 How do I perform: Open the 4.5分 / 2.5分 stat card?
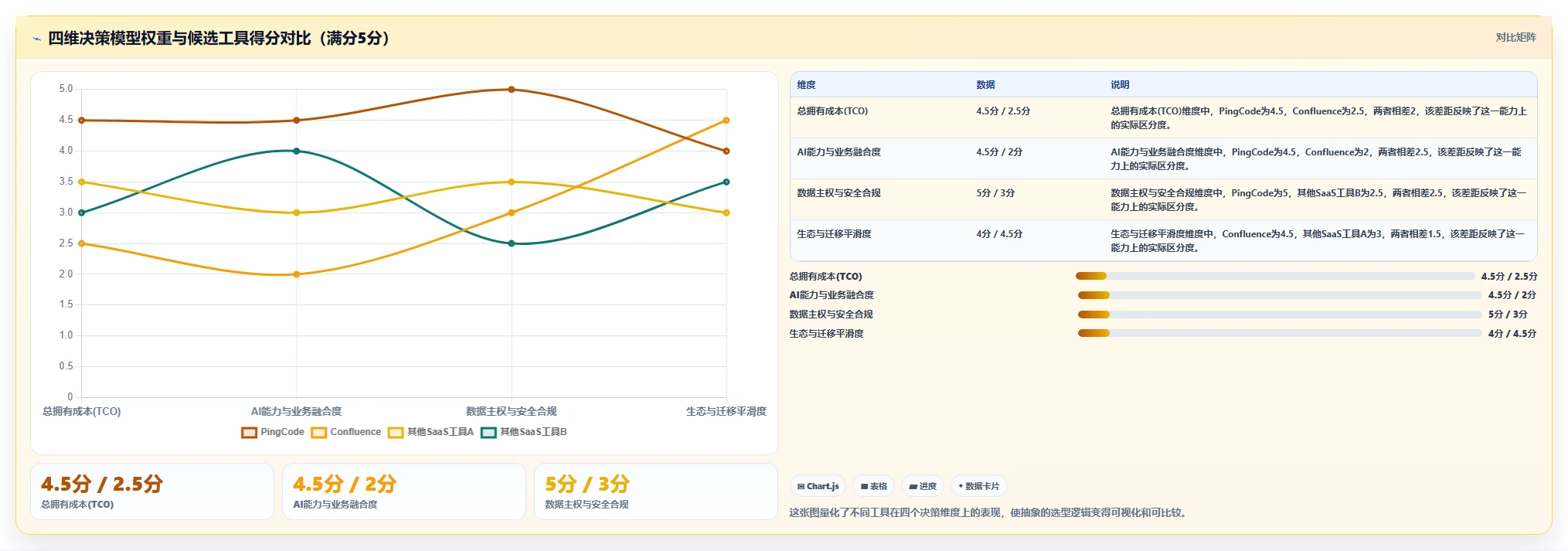click(152, 491)
